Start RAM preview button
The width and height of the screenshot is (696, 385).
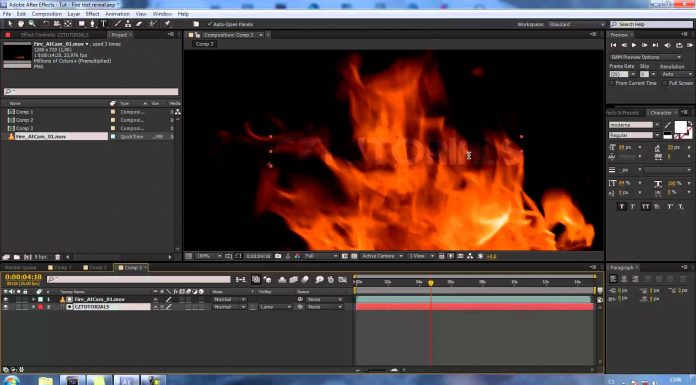(x=689, y=45)
